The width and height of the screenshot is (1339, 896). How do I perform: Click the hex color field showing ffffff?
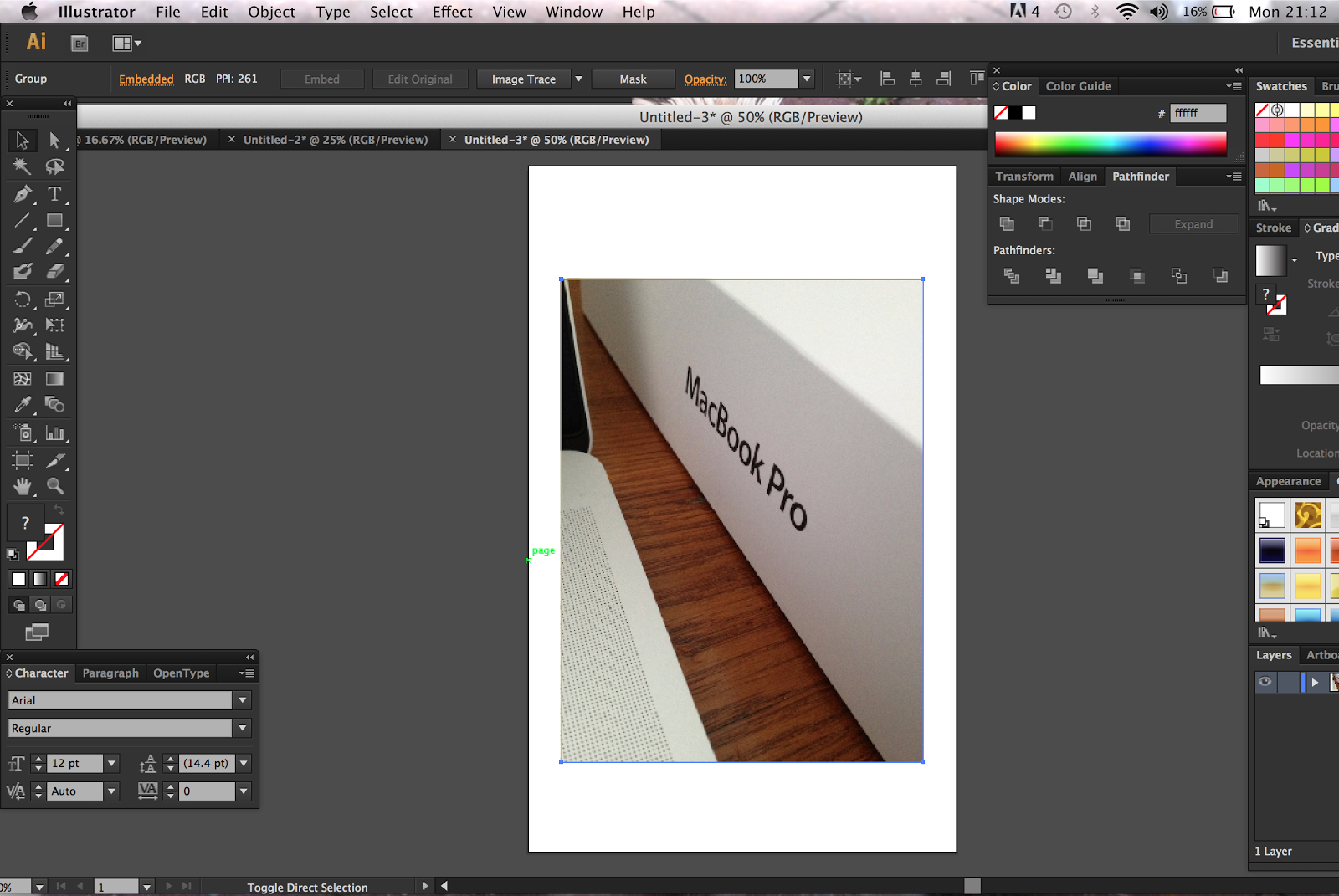(x=1197, y=113)
